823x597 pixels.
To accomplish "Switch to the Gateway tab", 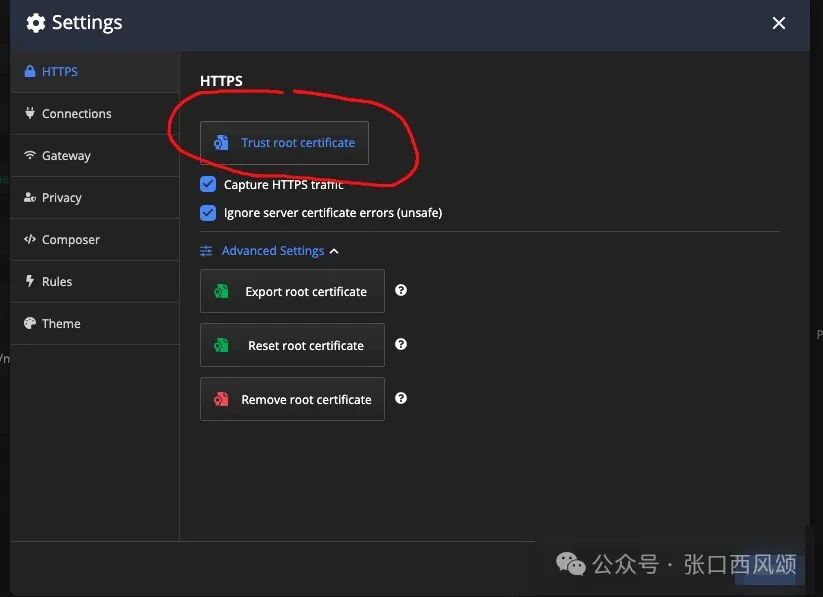I will [x=66, y=156].
